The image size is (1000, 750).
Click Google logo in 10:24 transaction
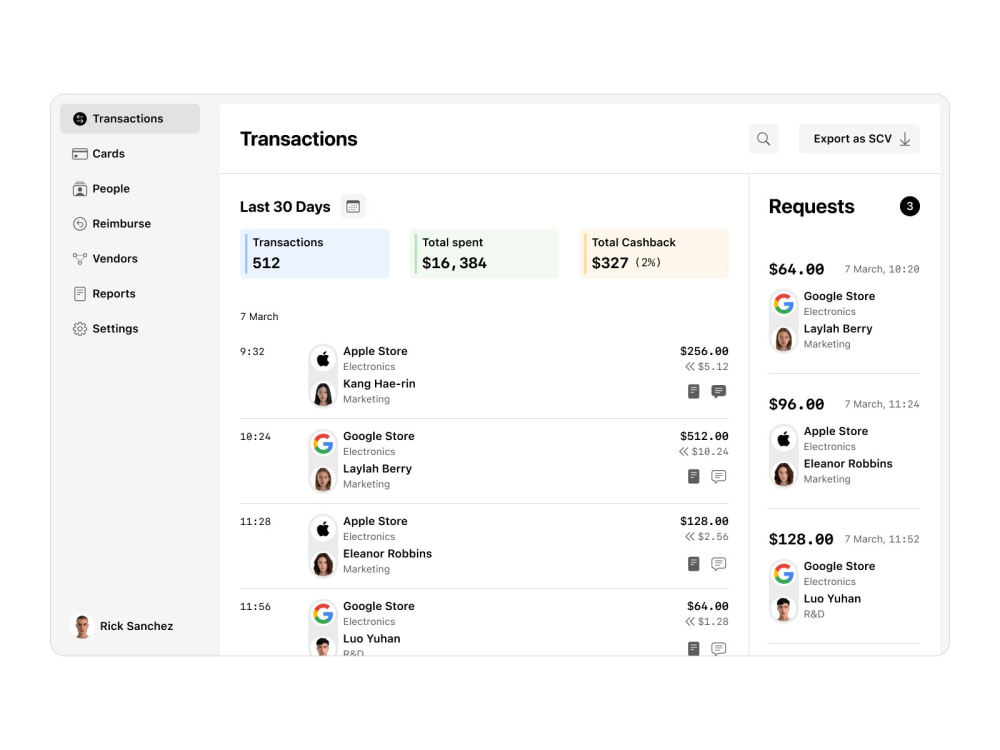click(323, 444)
